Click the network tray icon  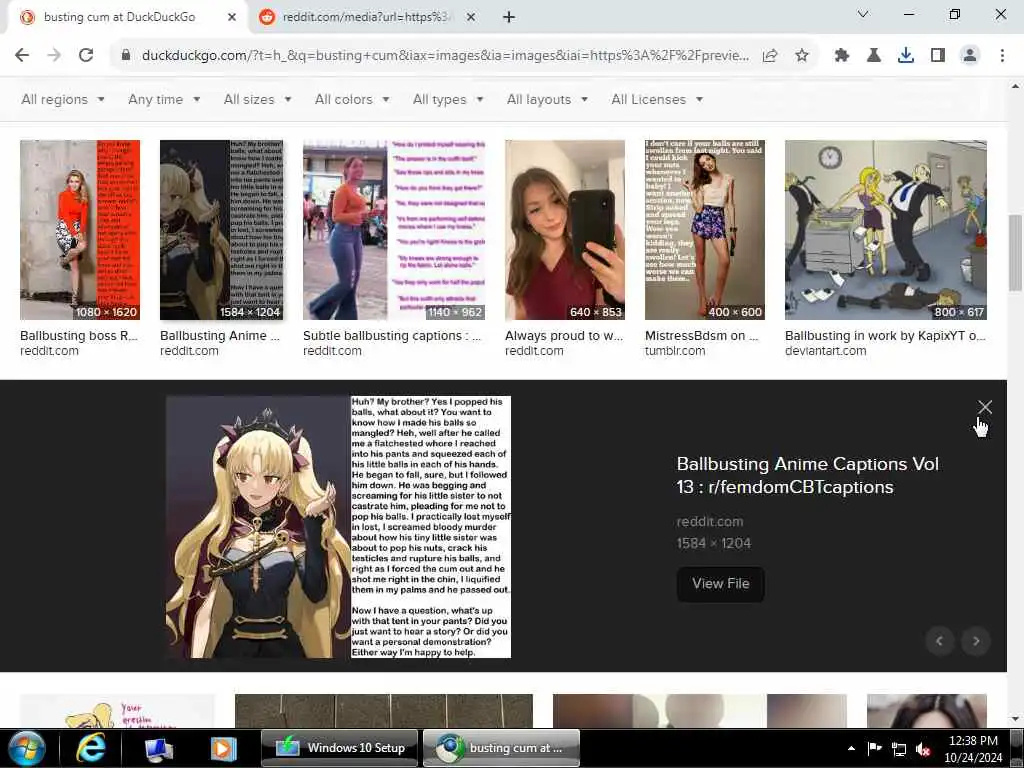pyautogui.click(x=899, y=749)
